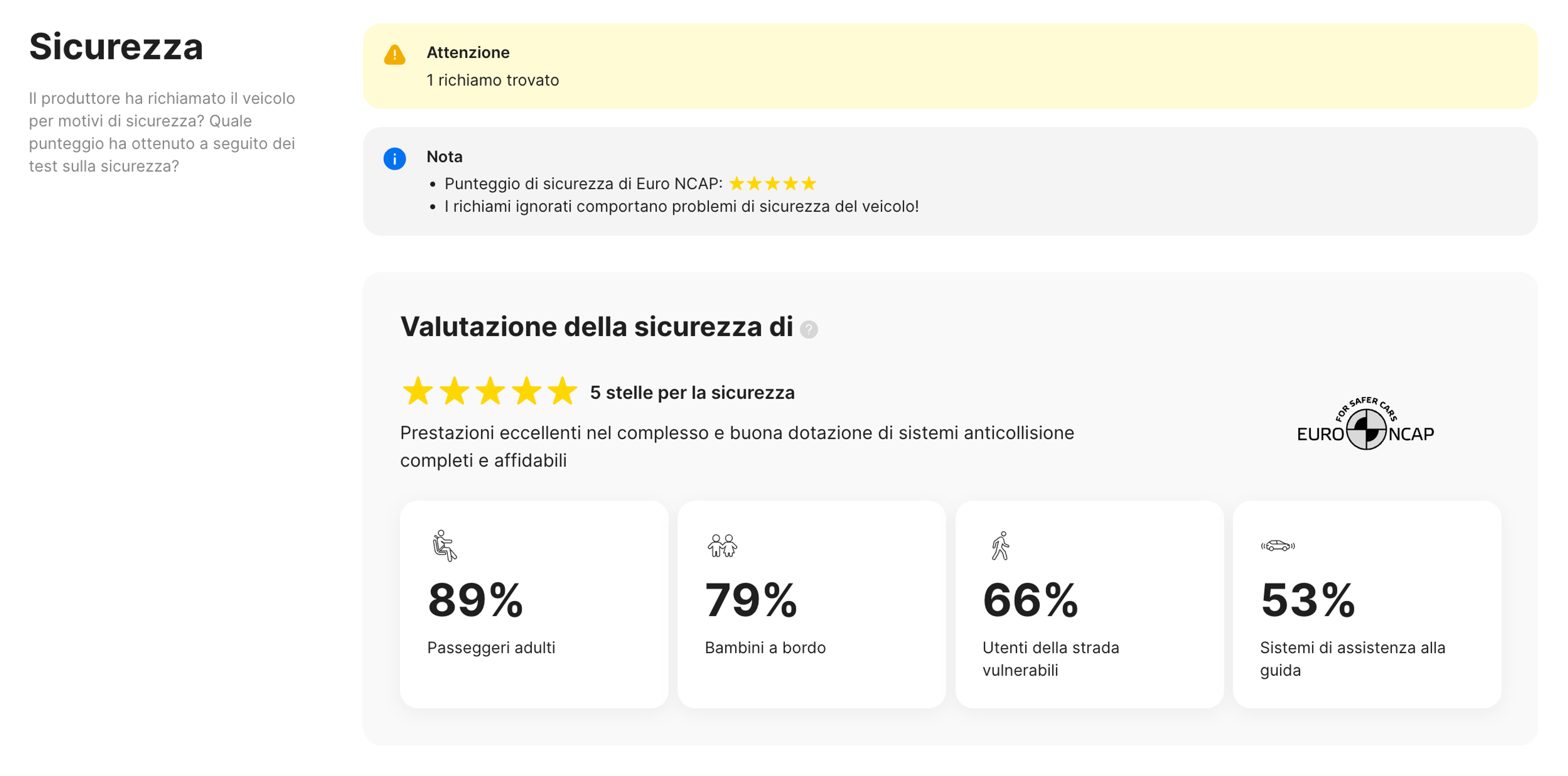Image resolution: width=1568 pixels, height=776 pixels.
Task: Open help tooltip beside Valutazione della sicurezza
Action: tap(808, 329)
